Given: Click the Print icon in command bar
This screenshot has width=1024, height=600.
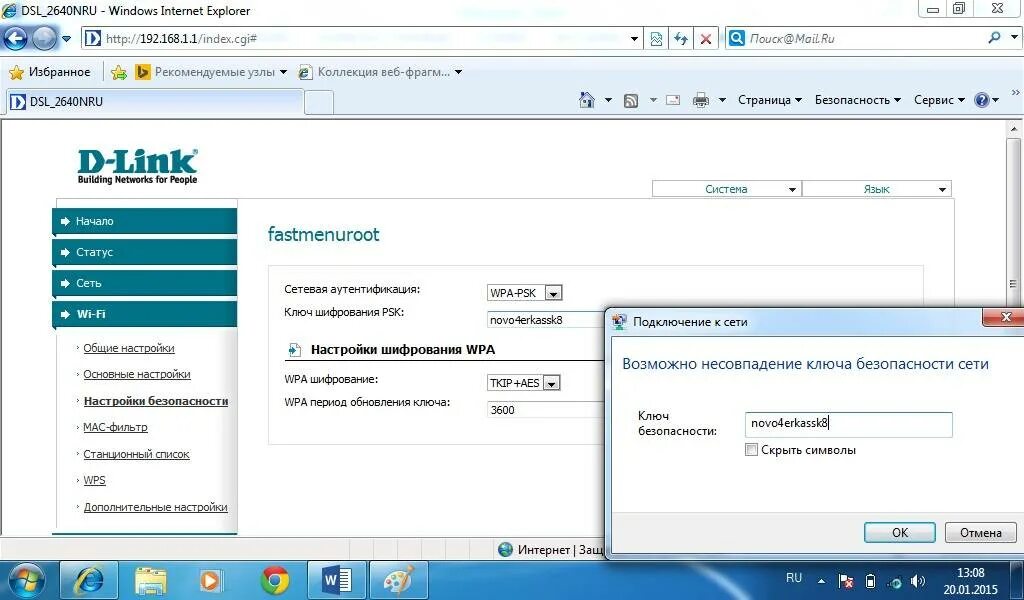Looking at the screenshot, I should pos(701,101).
